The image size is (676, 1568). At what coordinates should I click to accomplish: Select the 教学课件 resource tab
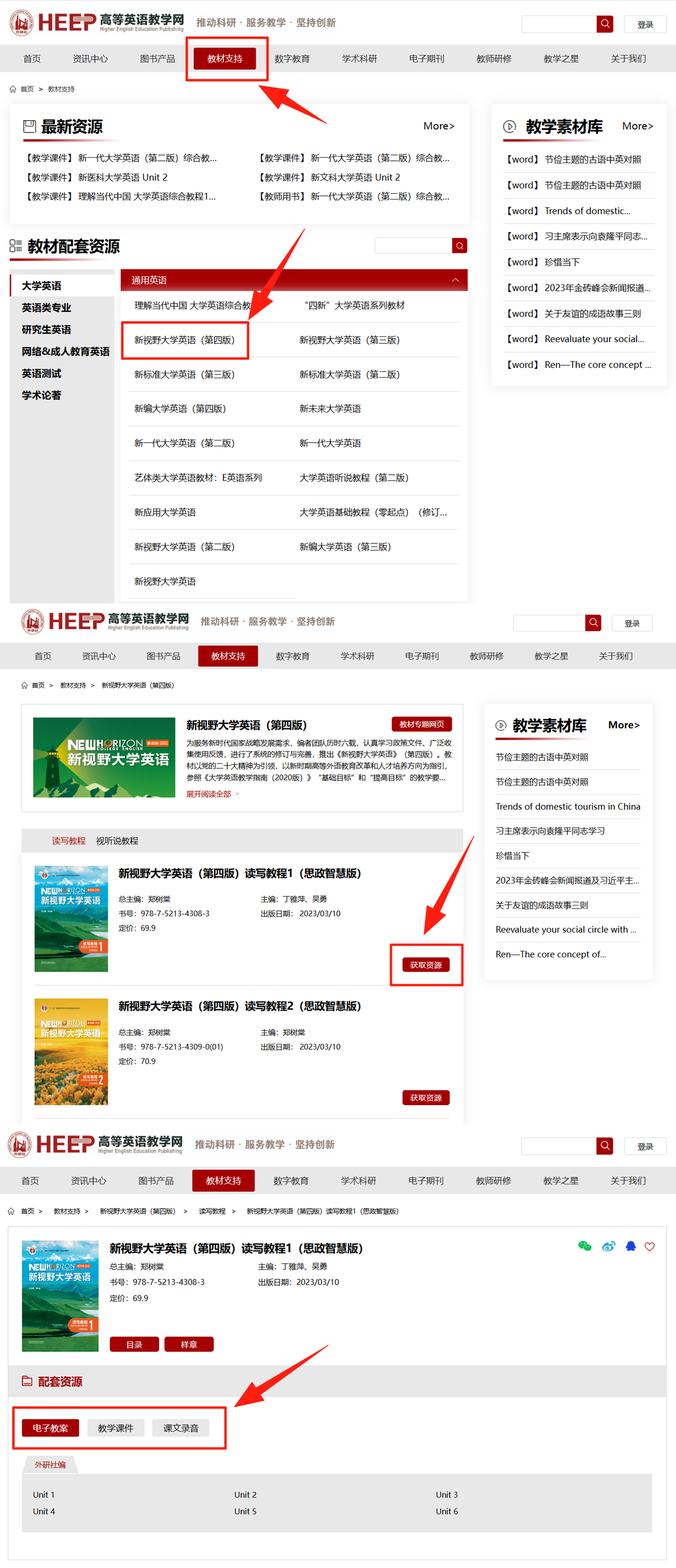[x=116, y=1427]
